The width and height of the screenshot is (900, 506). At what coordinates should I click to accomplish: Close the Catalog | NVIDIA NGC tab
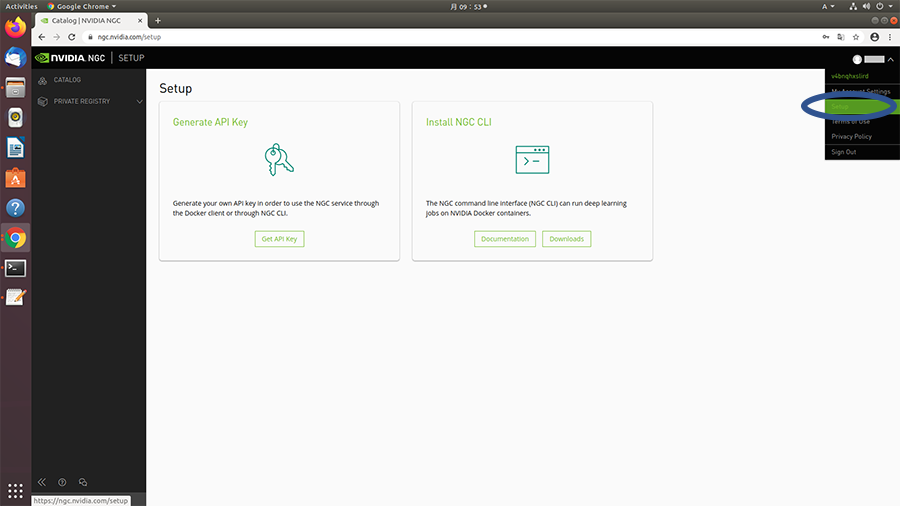[x=139, y=21]
